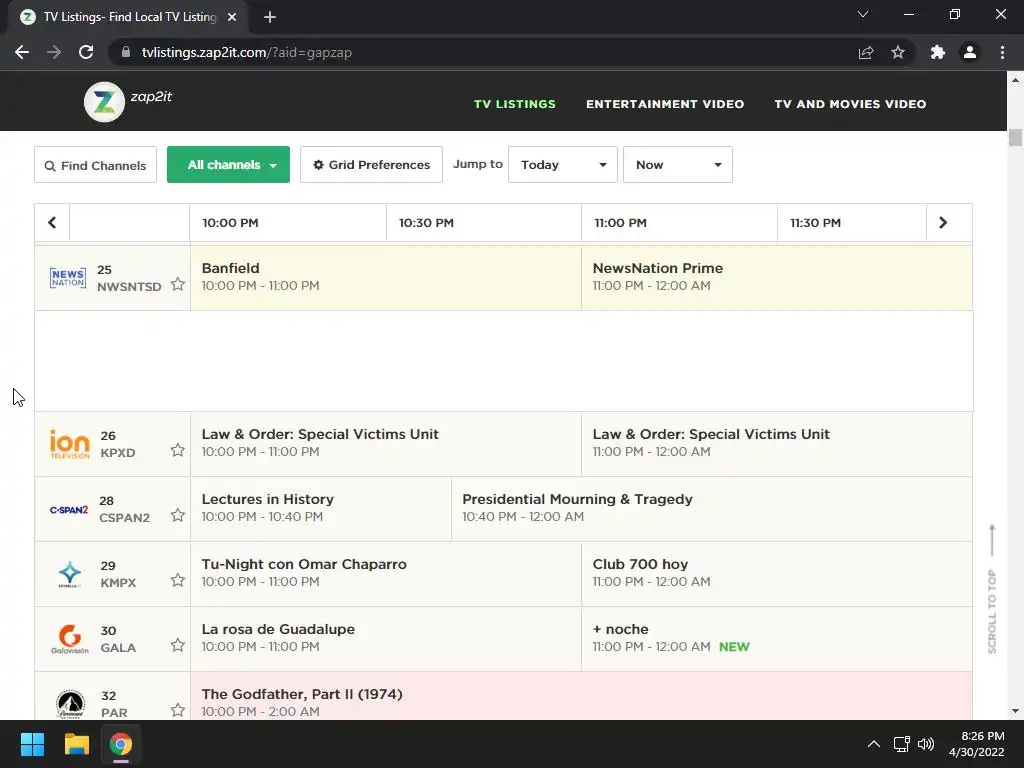Image resolution: width=1024 pixels, height=768 pixels.
Task: Click the page vertical scrollbar thumb
Action: [x=1015, y=137]
